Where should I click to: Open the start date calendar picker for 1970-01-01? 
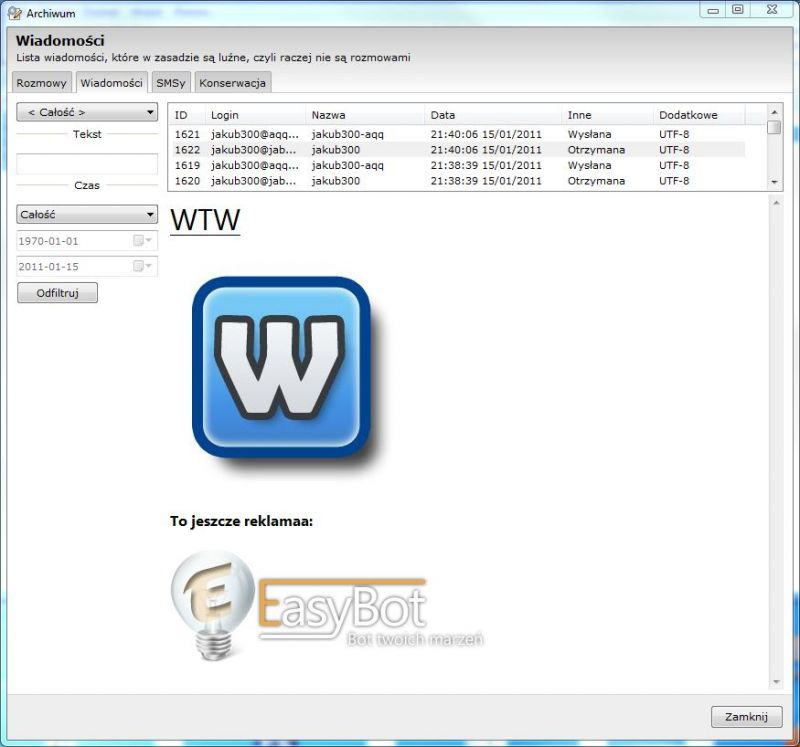point(142,240)
